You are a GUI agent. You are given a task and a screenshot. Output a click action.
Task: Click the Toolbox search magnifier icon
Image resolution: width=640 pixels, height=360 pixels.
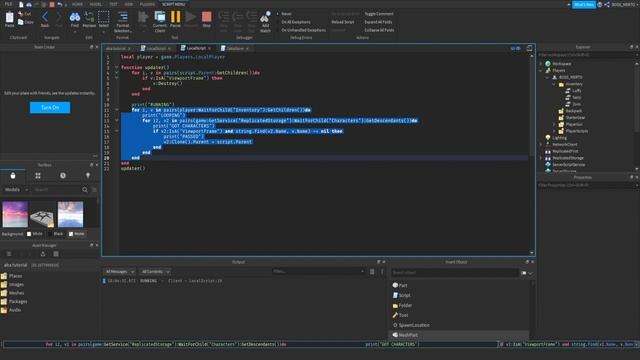coord(84,189)
